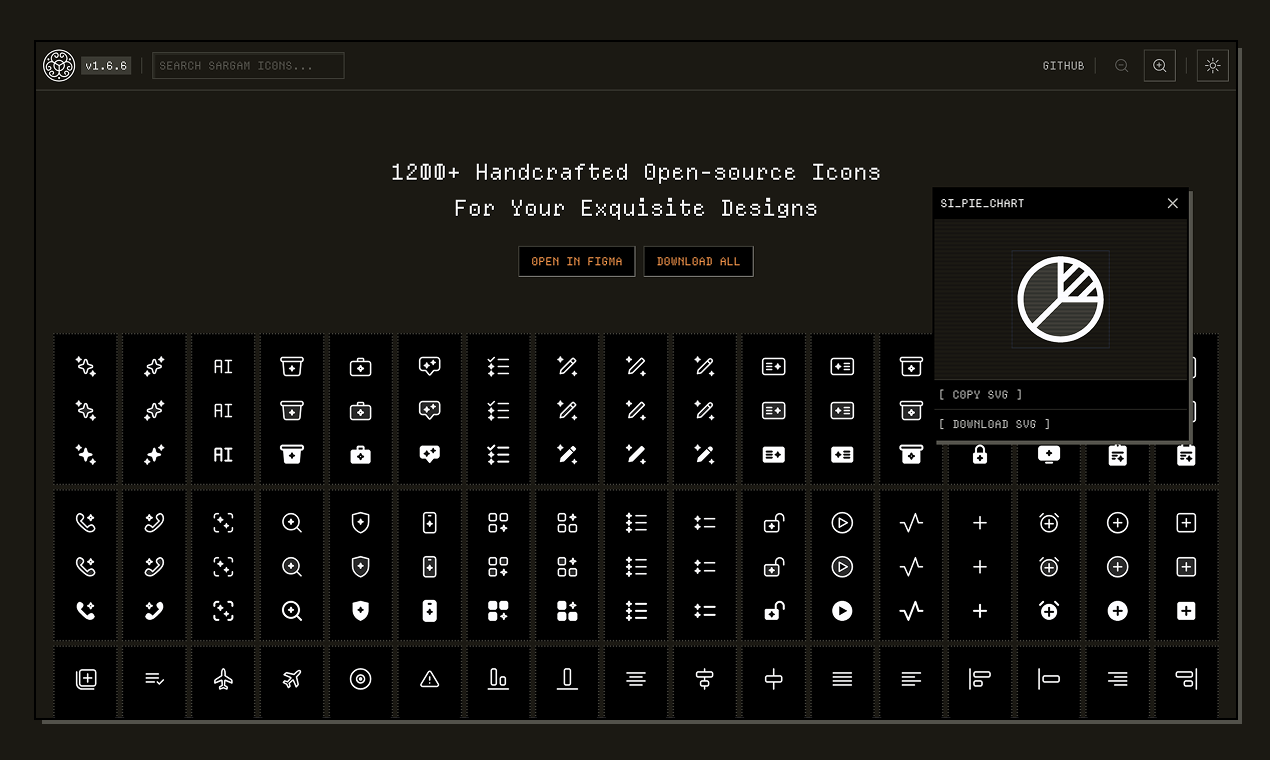Select the tilted airplane icon
This screenshot has height=760, width=1270.
[292, 680]
